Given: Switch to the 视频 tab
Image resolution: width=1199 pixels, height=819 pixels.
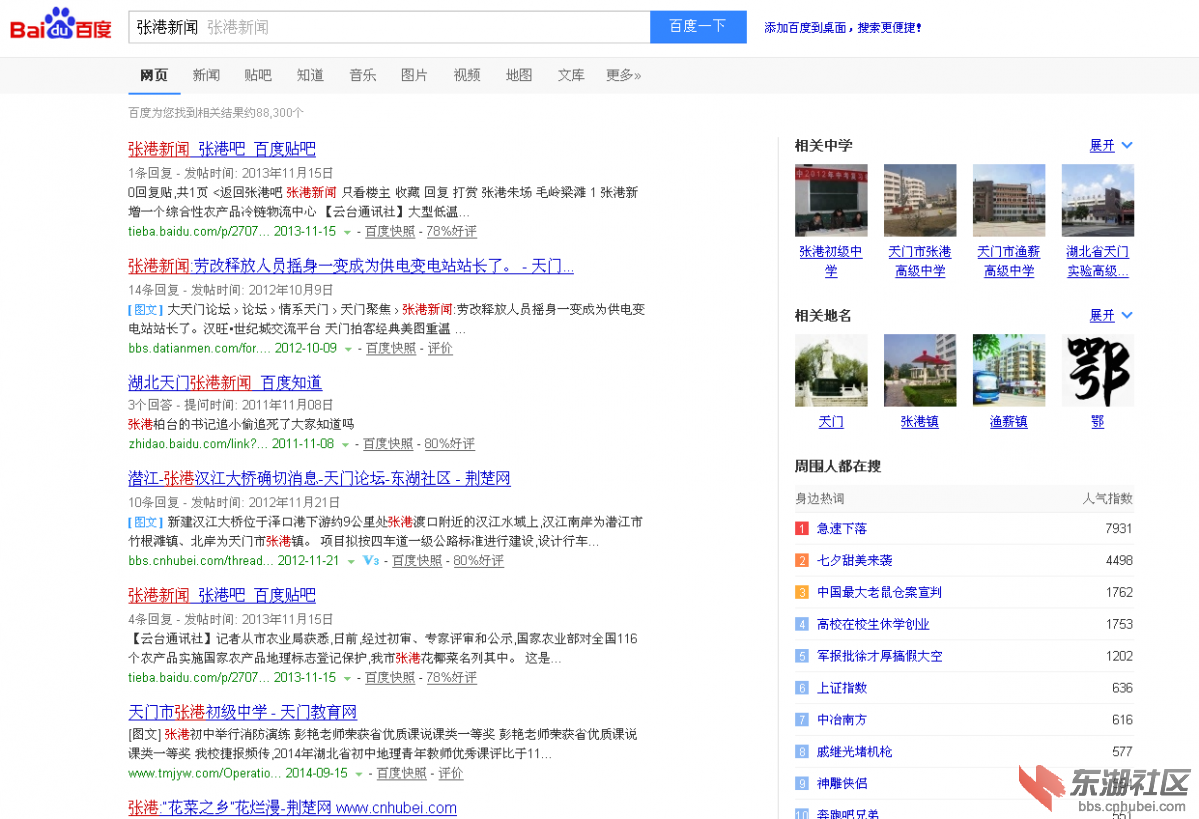Looking at the screenshot, I should 466,75.
